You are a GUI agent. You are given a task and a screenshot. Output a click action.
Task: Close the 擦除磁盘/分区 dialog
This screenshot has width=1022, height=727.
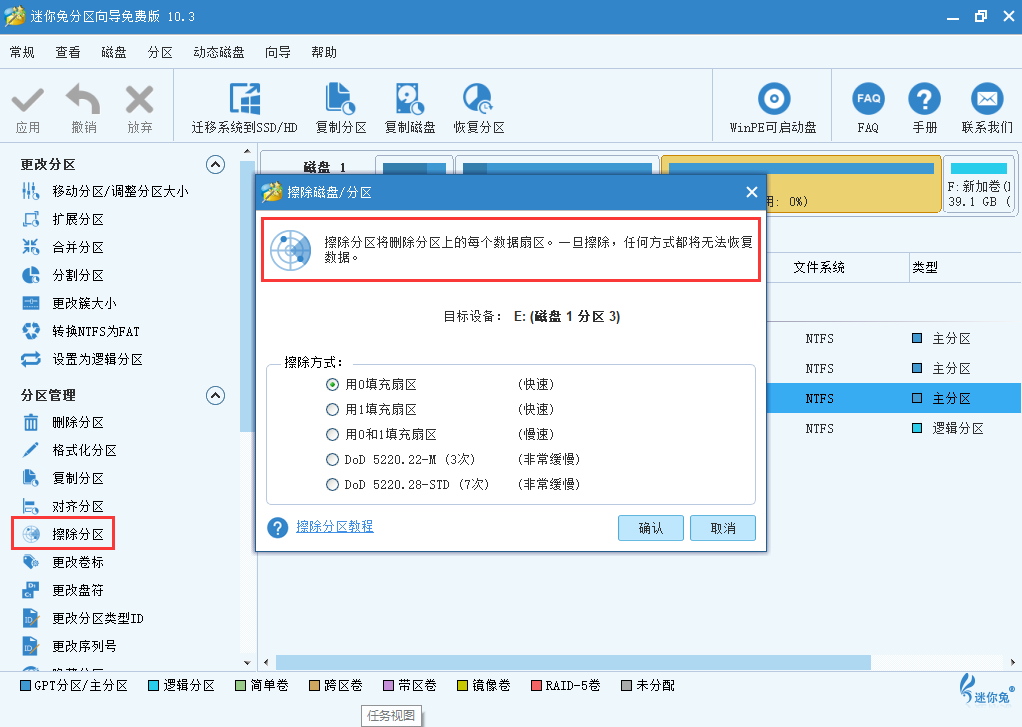(752, 192)
